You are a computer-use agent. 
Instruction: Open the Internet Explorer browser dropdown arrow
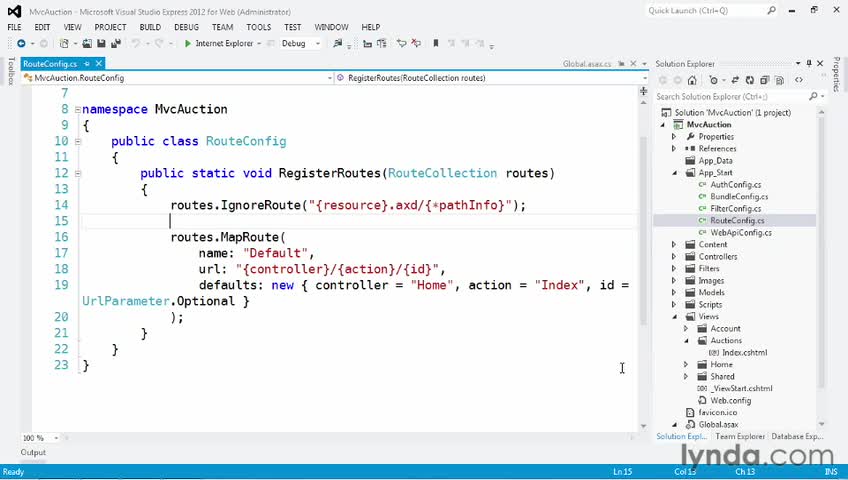259,43
